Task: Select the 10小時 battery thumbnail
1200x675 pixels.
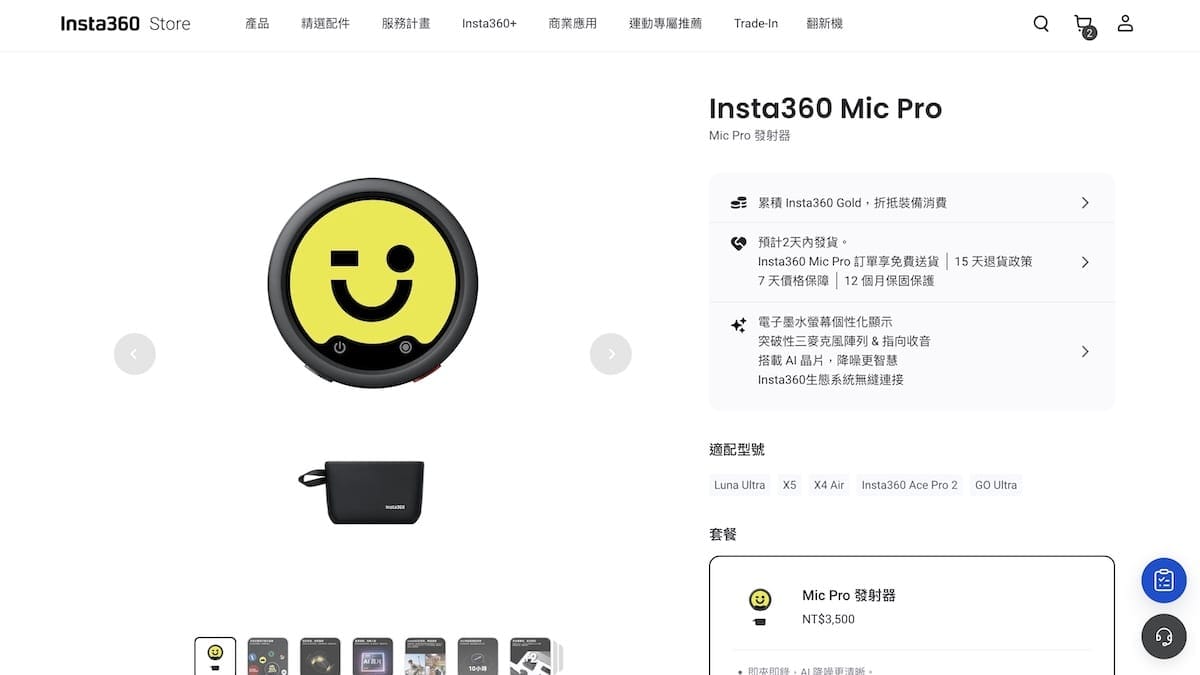Action: coord(477,657)
